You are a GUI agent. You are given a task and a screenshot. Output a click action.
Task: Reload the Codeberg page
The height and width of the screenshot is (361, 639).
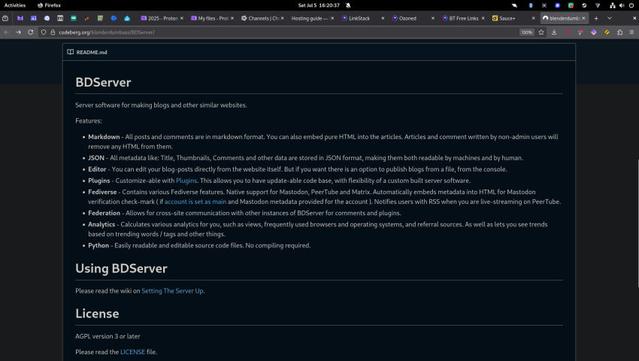(31, 32)
